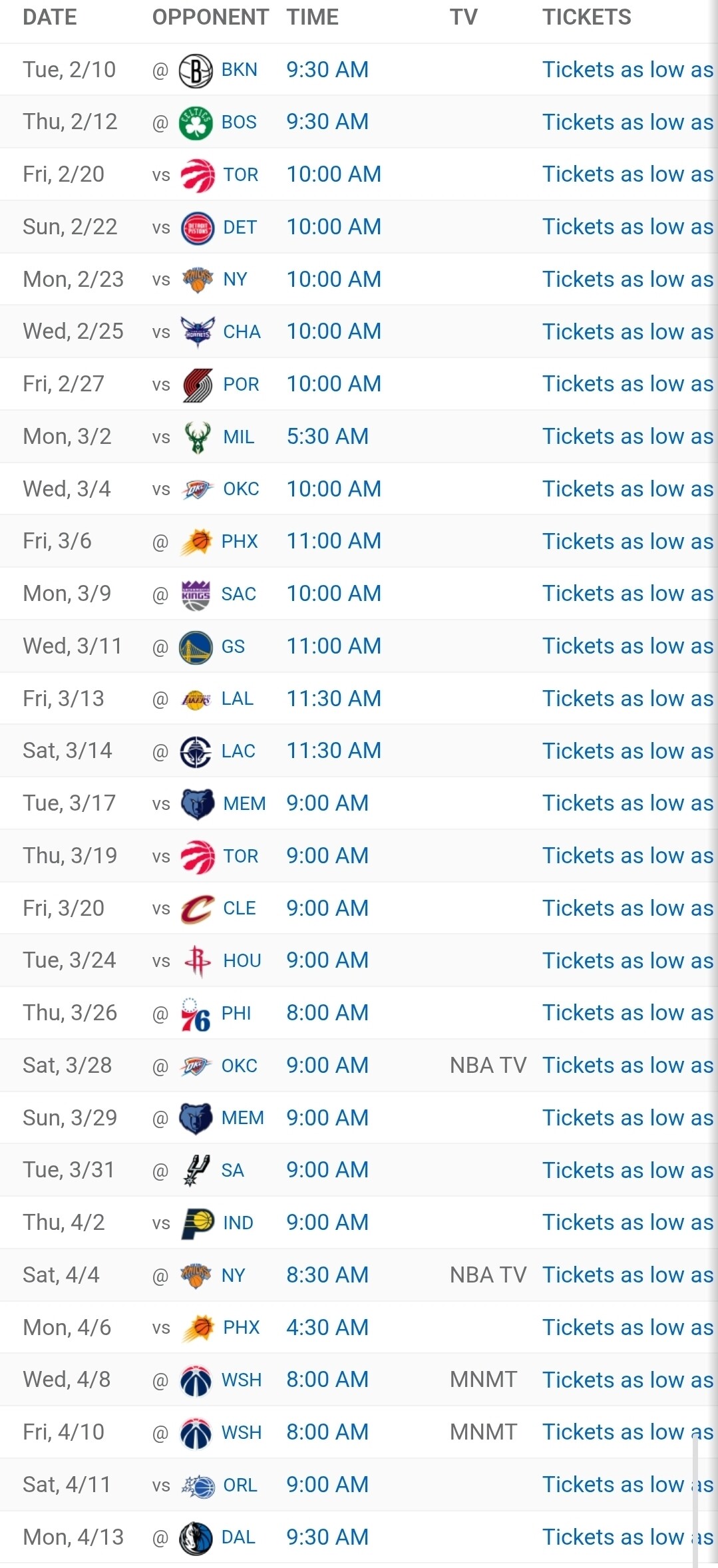Image resolution: width=718 pixels, height=1568 pixels.
Task: Click the Golden State Warriors logo
Action: tap(196, 647)
